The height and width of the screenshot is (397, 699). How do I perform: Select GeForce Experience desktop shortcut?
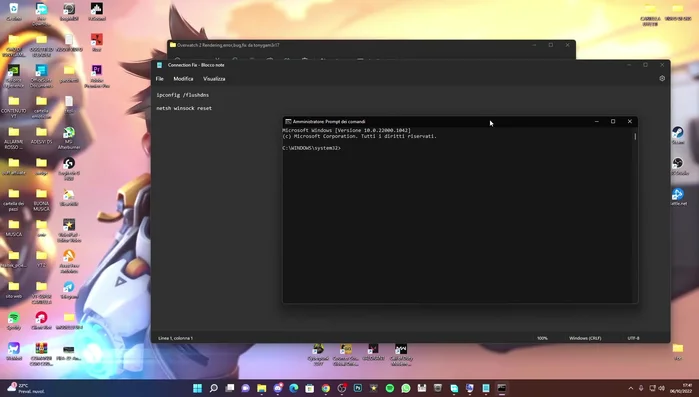click(14, 76)
